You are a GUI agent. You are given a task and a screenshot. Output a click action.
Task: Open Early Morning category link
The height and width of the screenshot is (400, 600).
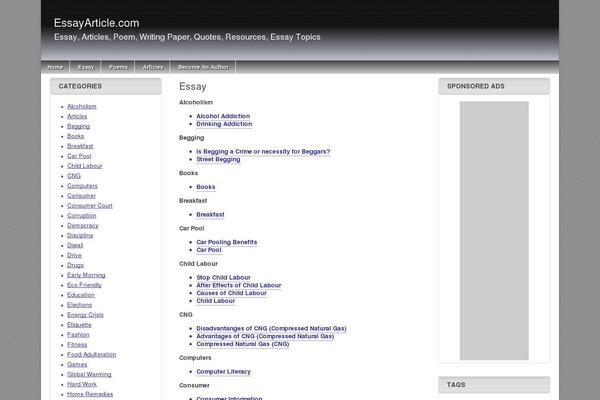click(x=86, y=276)
